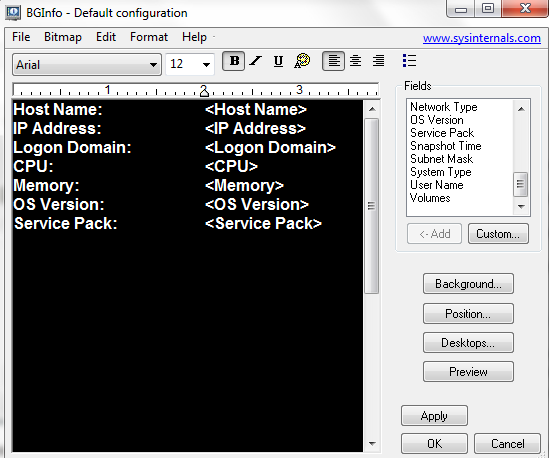549x458 pixels.
Task: Open the font color palette icon
Action: 302,61
